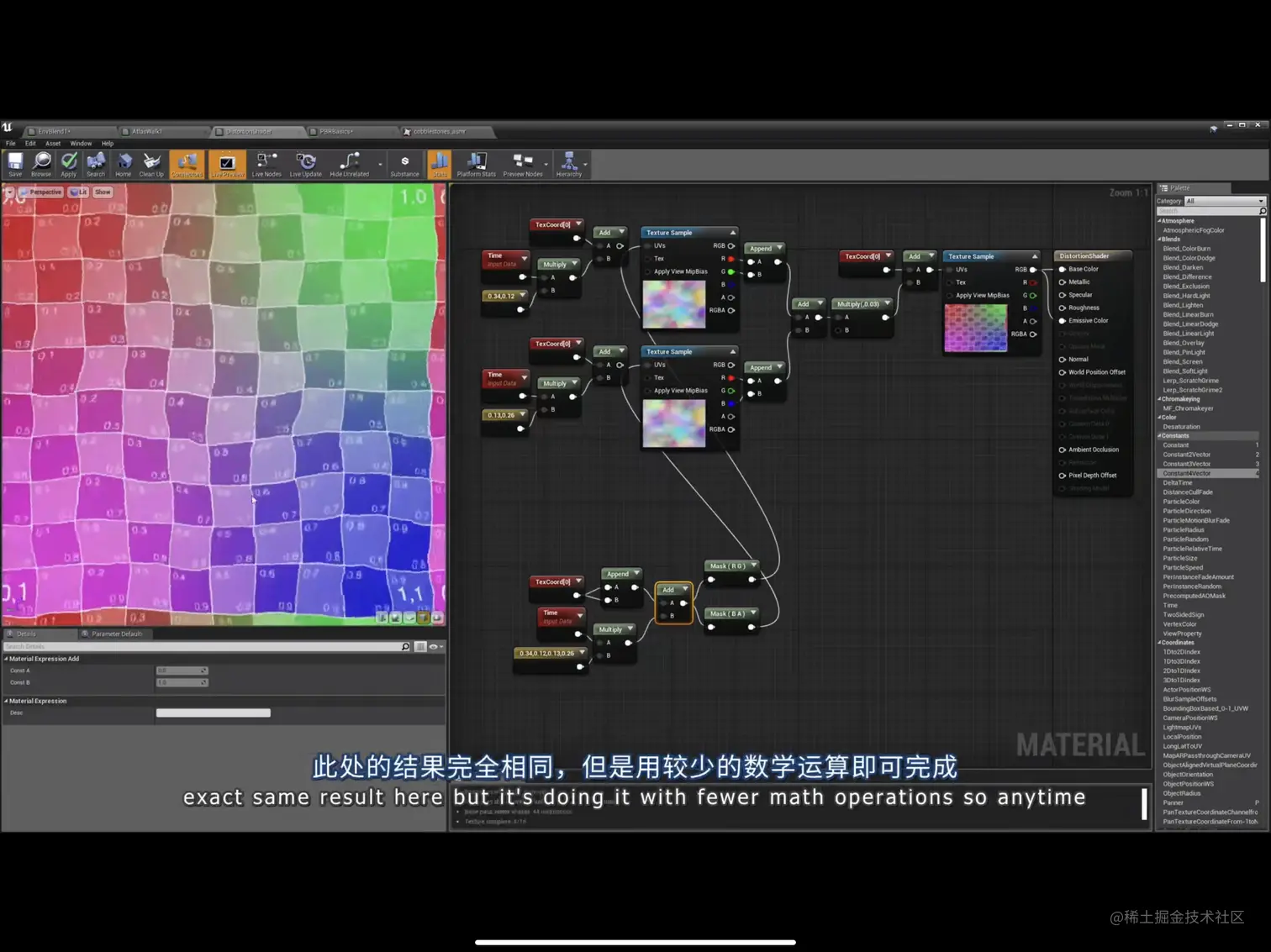Collapse the Chromakeying palette category
The height and width of the screenshot is (952, 1271).
(1159, 399)
